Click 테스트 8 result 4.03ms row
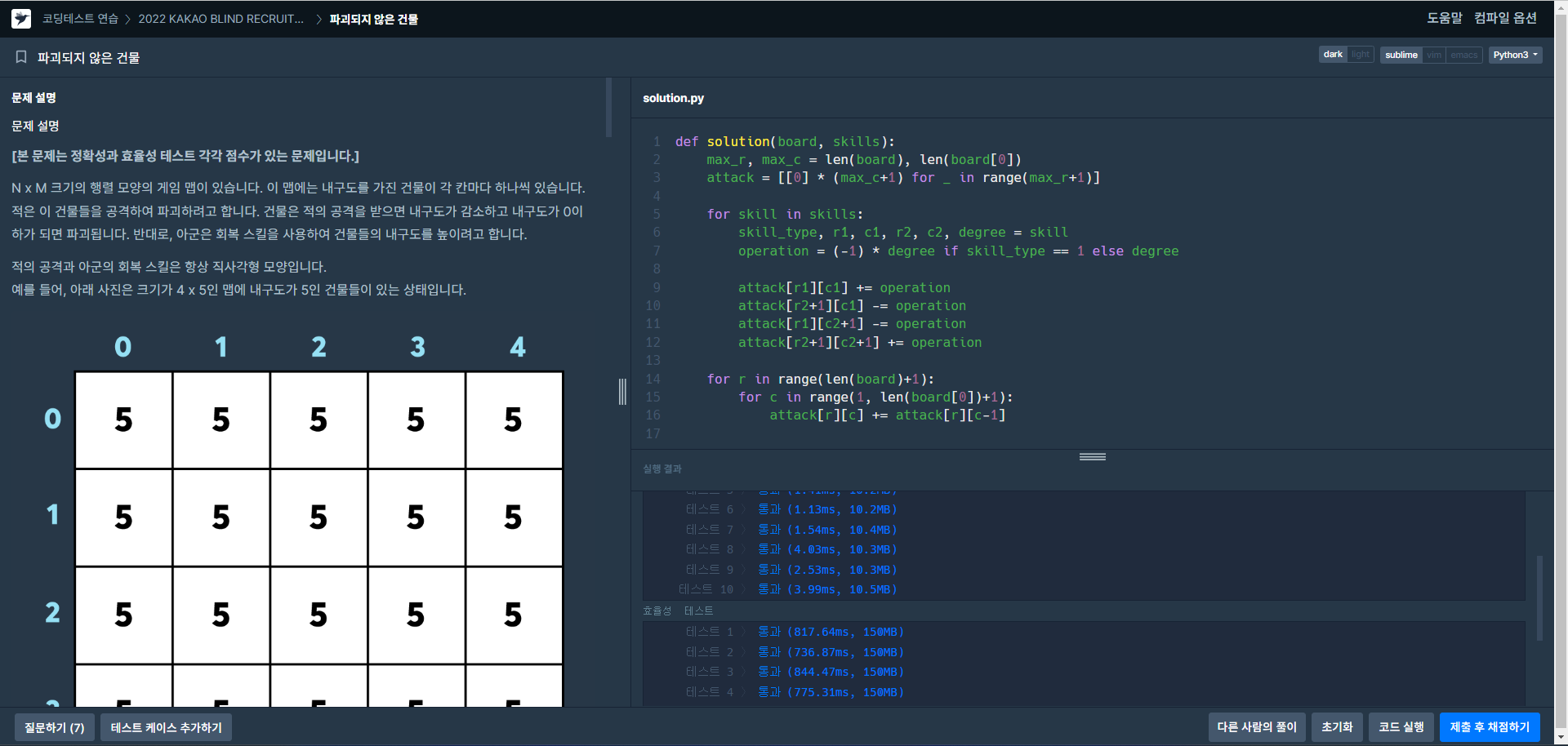1568x746 pixels. (x=791, y=549)
